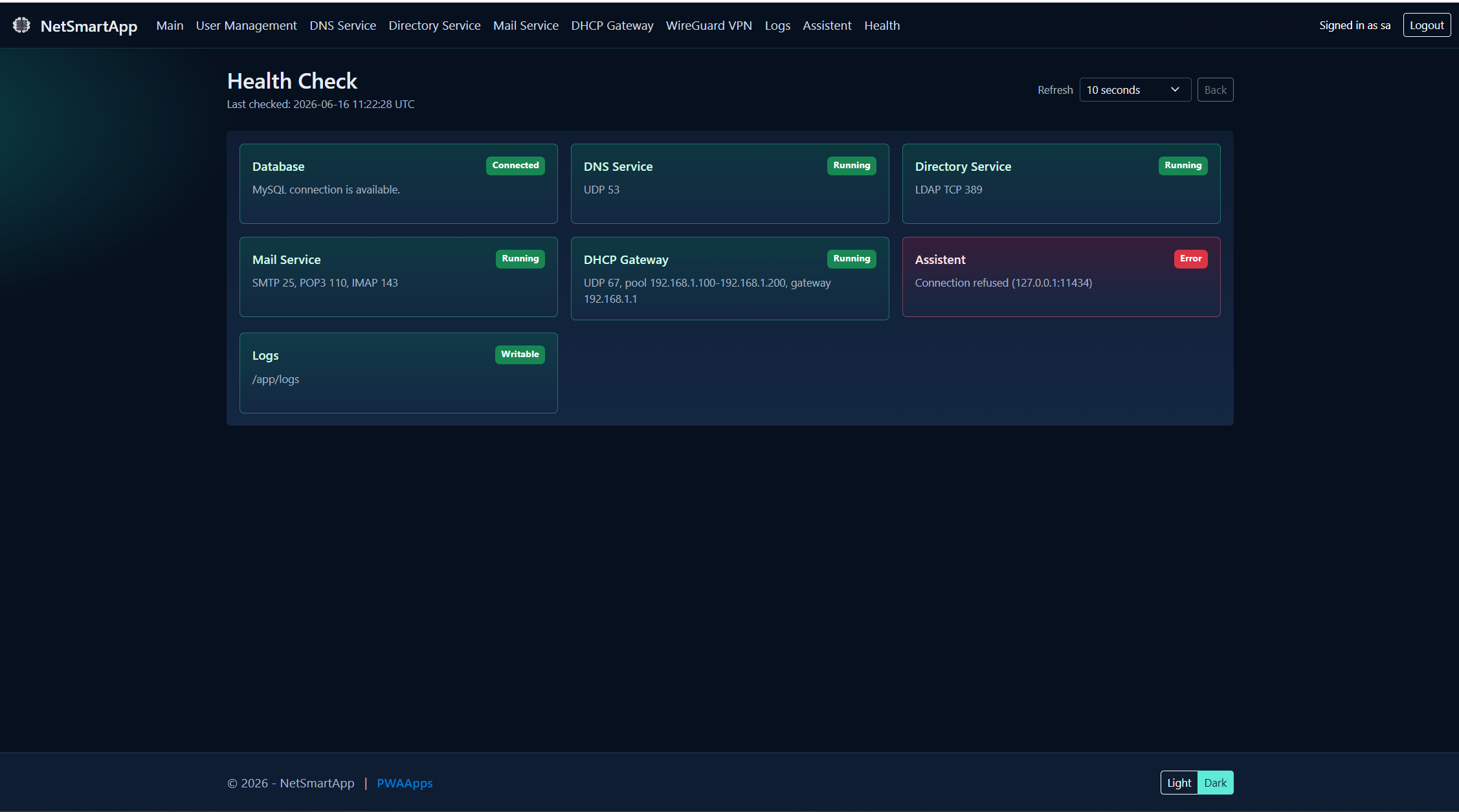This screenshot has width=1459, height=812.
Task: Click the DHCP Gateway card title
Action: click(x=626, y=259)
